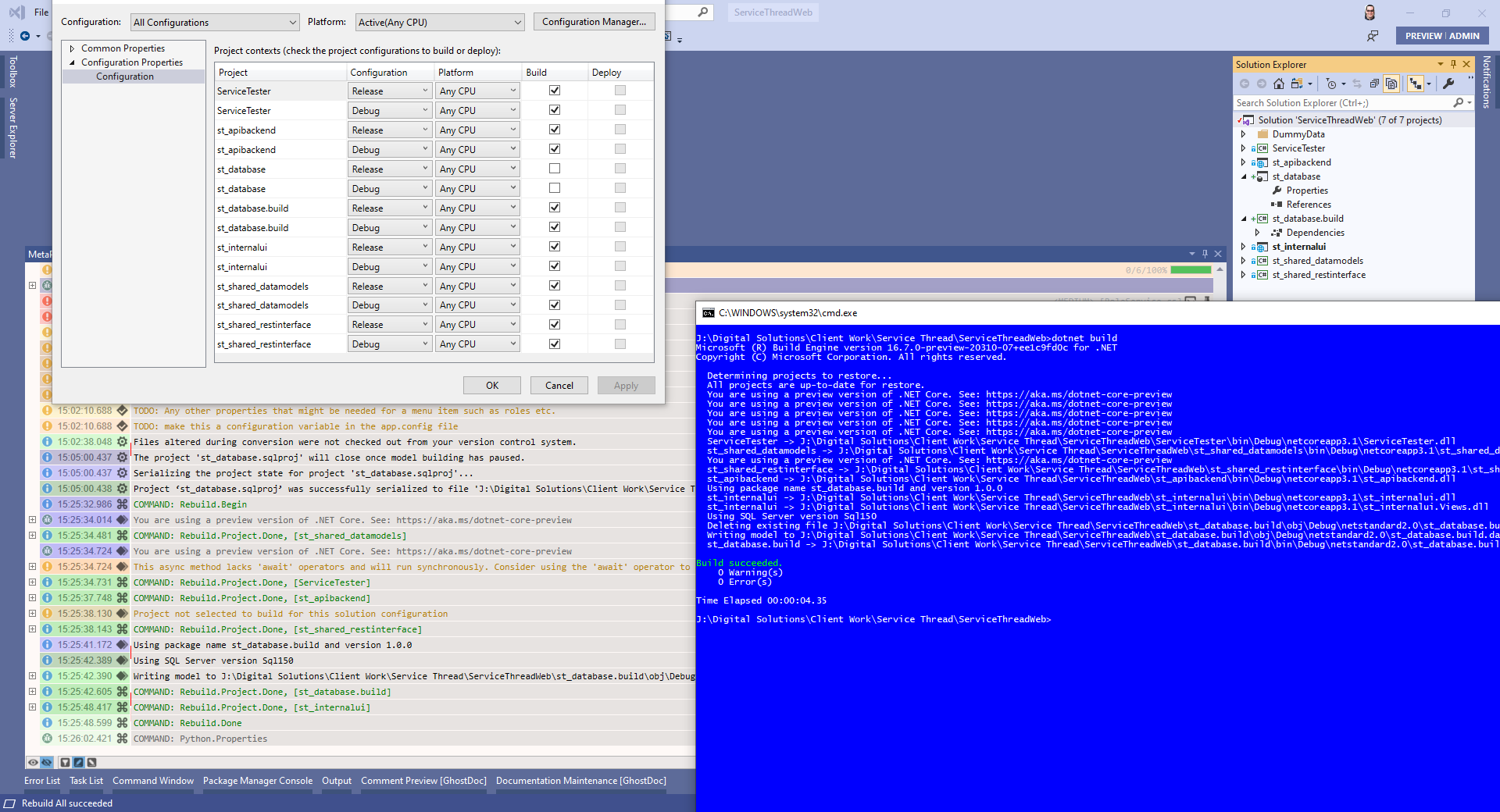The image size is (1500, 812).
Task: Uncheck Build for st_shared_datamodels Release
Action: (555, 285)
